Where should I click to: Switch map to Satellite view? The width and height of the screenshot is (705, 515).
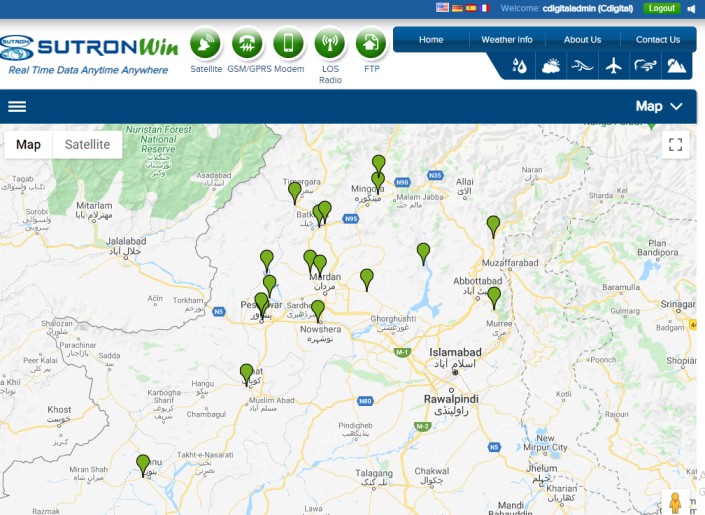(x=87, y=145)
